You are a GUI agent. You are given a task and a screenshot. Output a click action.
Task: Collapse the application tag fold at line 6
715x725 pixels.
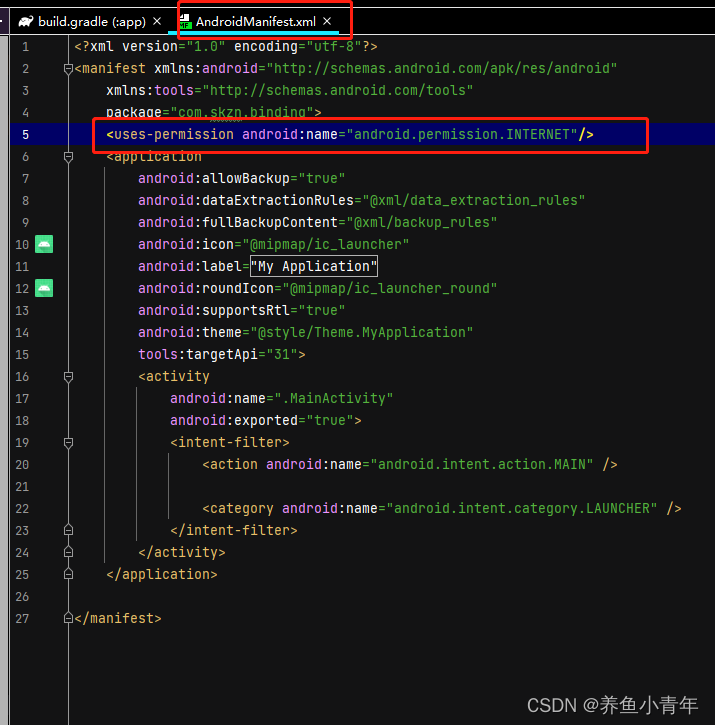tap(68, 157)
